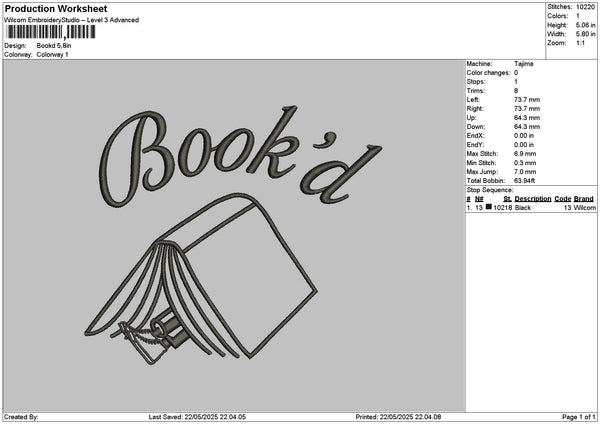Click the 'Page 1 of 1' footer text

pos(579,417)
